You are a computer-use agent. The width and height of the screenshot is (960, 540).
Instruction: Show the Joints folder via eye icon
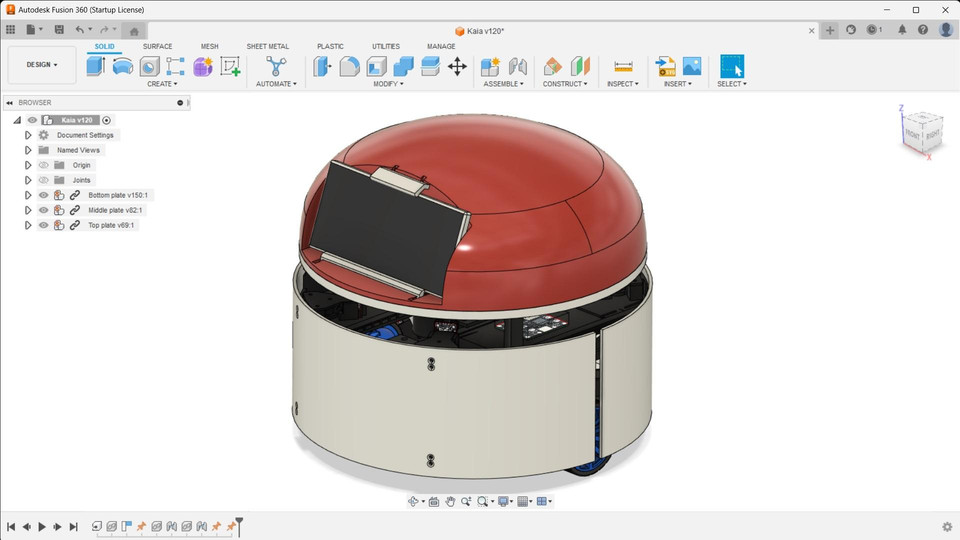coord(43,180)
